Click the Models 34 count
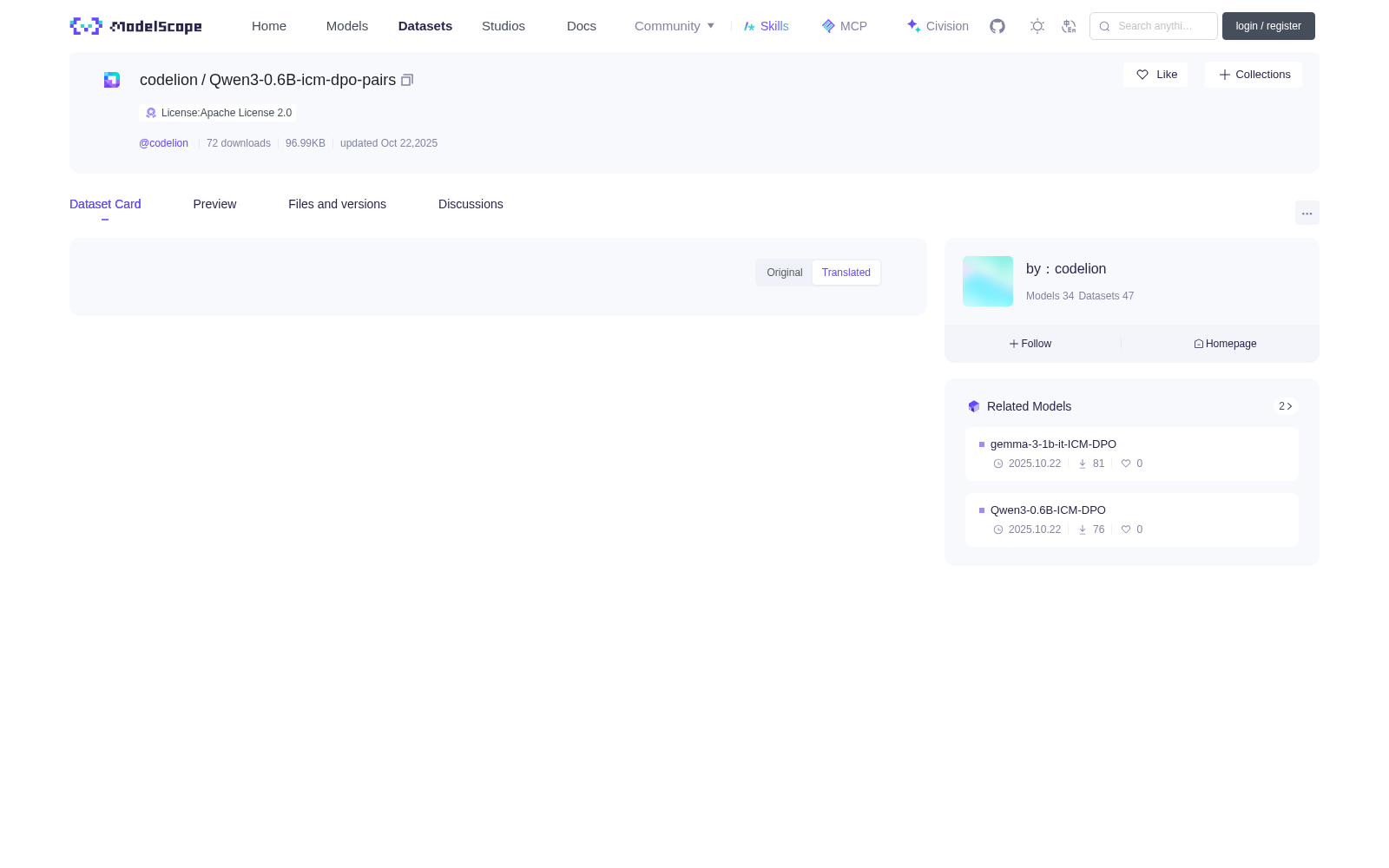This screenshot has height=868, width=1389. pos(1050,296)
